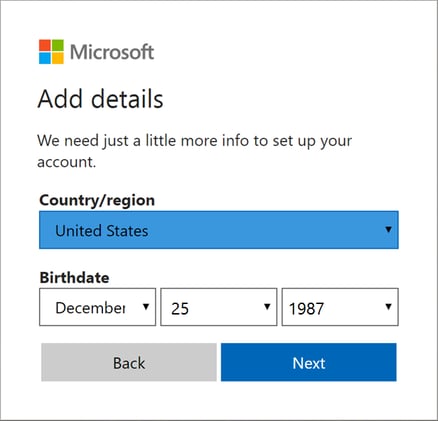Open the December birth month dropdown
Screen dimensions: 438x421
(x=97, y=307)
